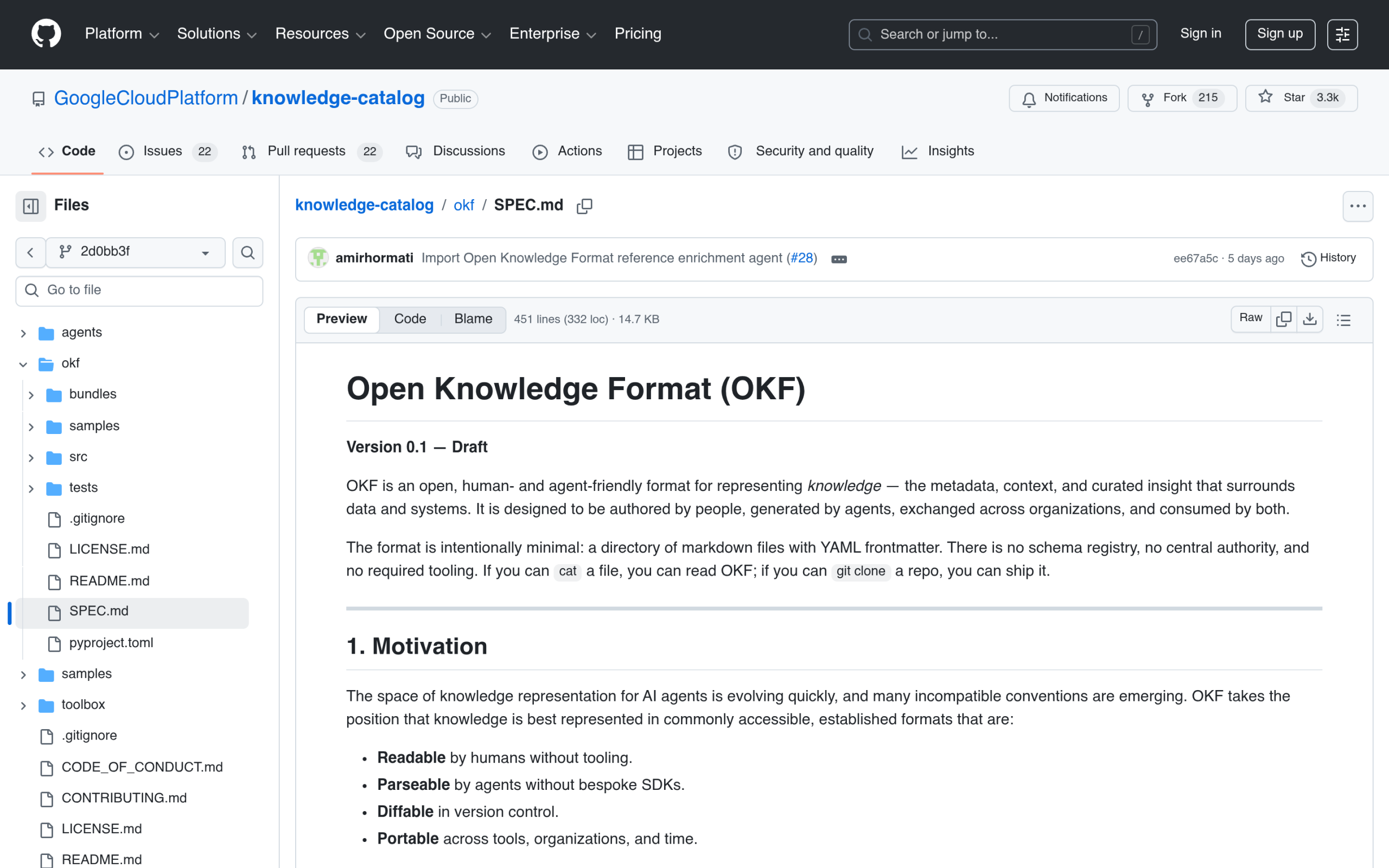Expand the okf samples subfolder

pos(31,426)
